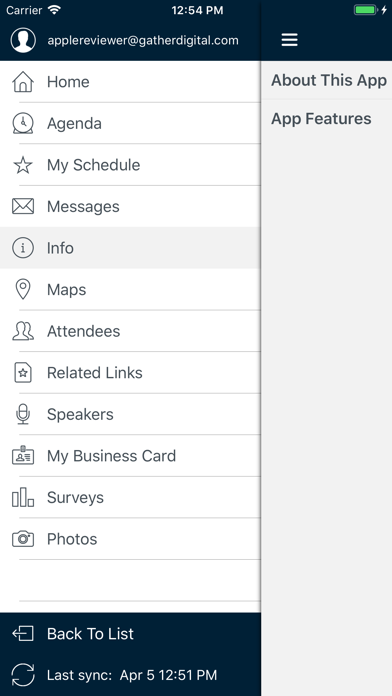Click the My Schedule star icon
Image resolution: width=392 pixels, height=696 pixels.
tap(23, 165)
